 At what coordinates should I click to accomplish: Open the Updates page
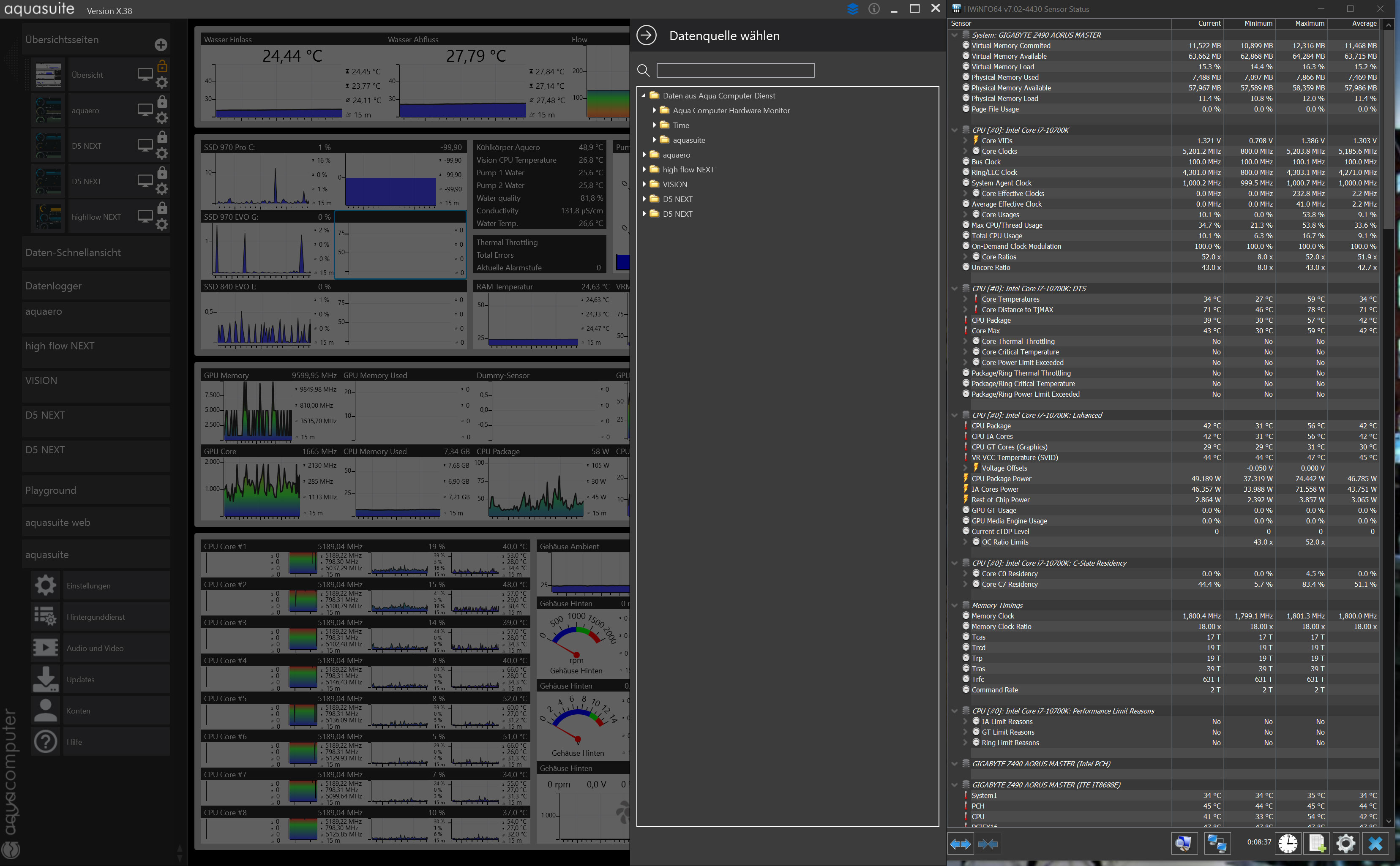pyautogui.click(x=80, y=679)
